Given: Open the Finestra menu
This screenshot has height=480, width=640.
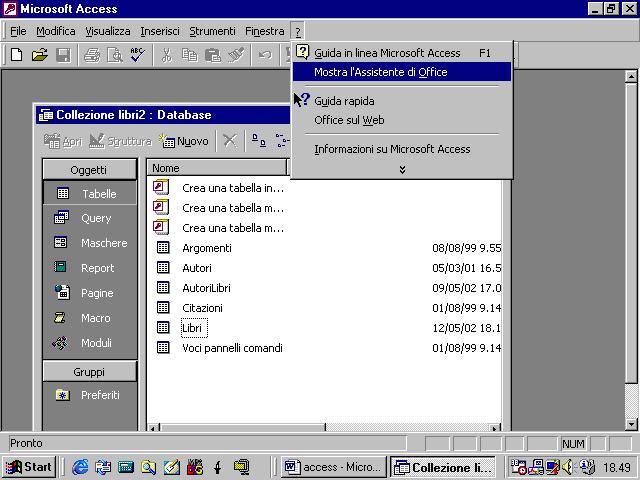Looking at the screenshot, I should (x=264, y=31).
